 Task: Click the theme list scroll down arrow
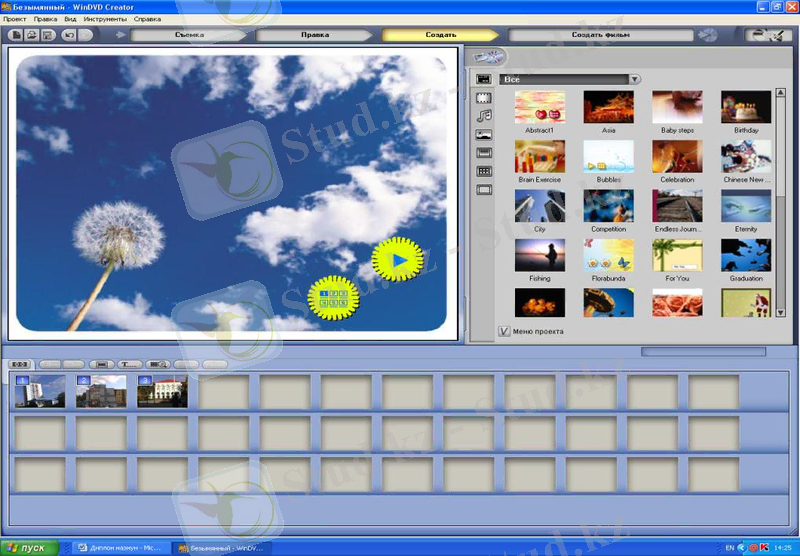tap(780, 313)
